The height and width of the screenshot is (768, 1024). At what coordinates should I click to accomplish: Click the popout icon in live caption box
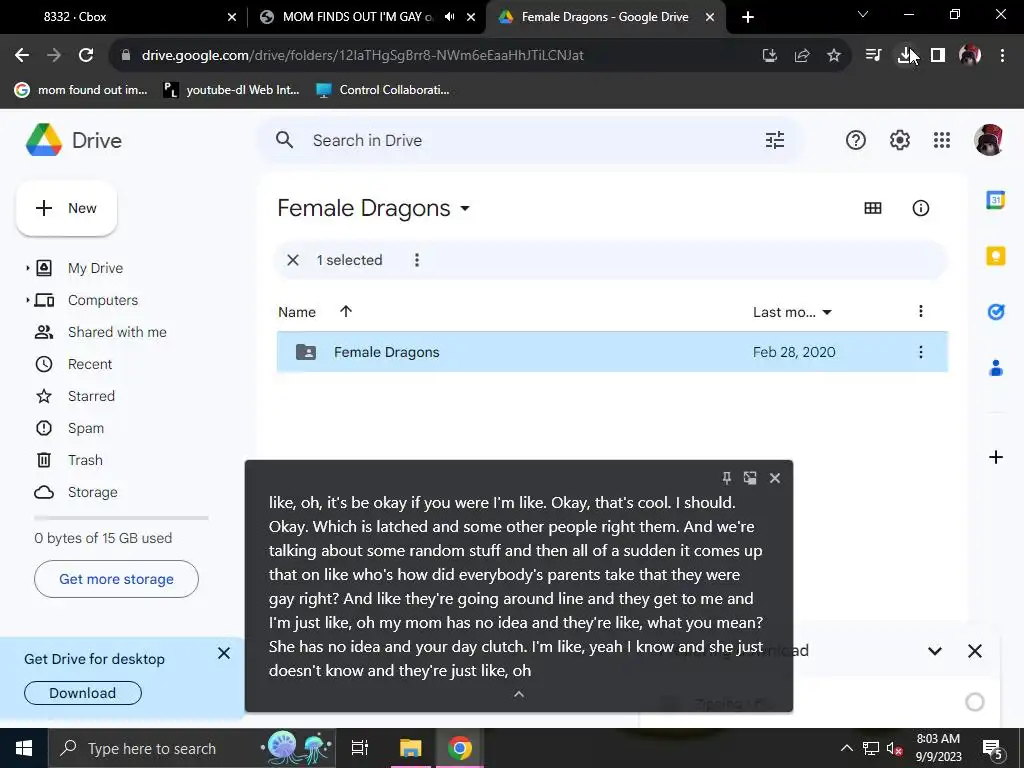pyautogui.click(x=750, y=478)
